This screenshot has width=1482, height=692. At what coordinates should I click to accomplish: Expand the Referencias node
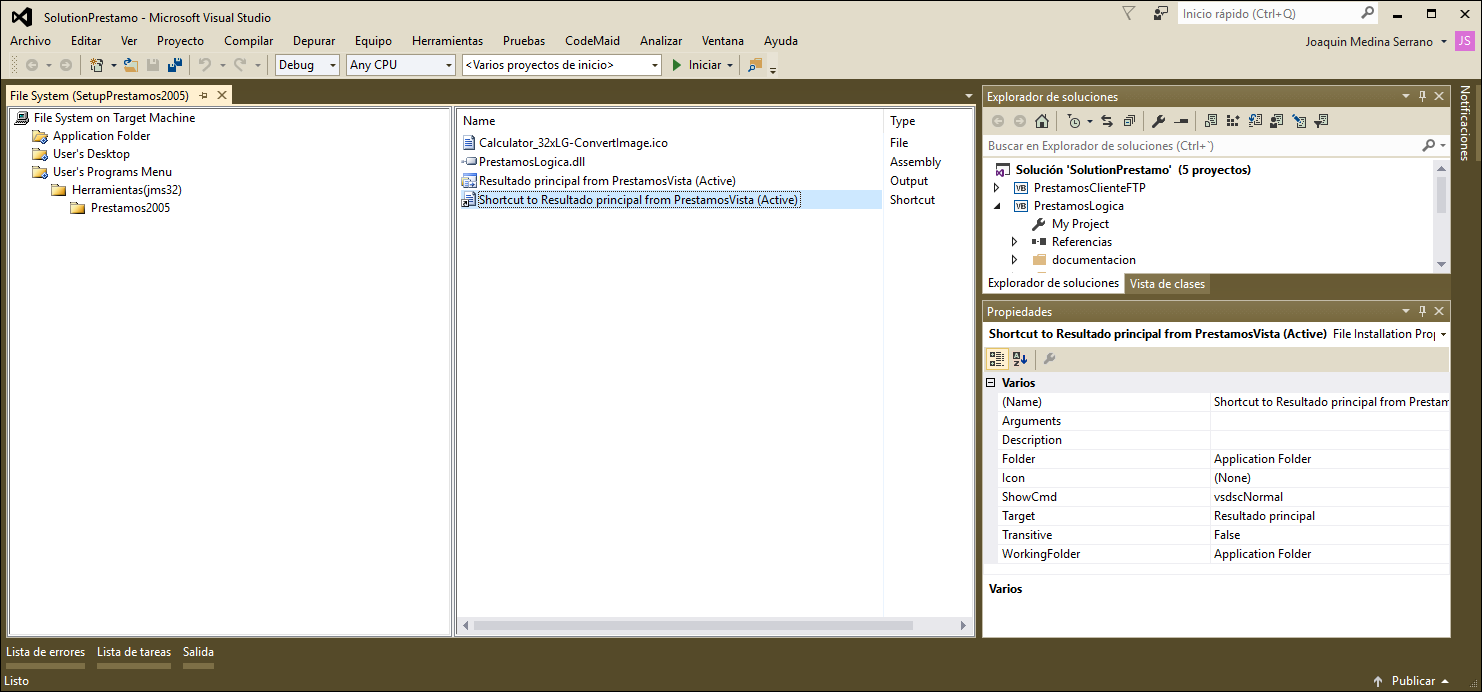tap(1014, 242)
